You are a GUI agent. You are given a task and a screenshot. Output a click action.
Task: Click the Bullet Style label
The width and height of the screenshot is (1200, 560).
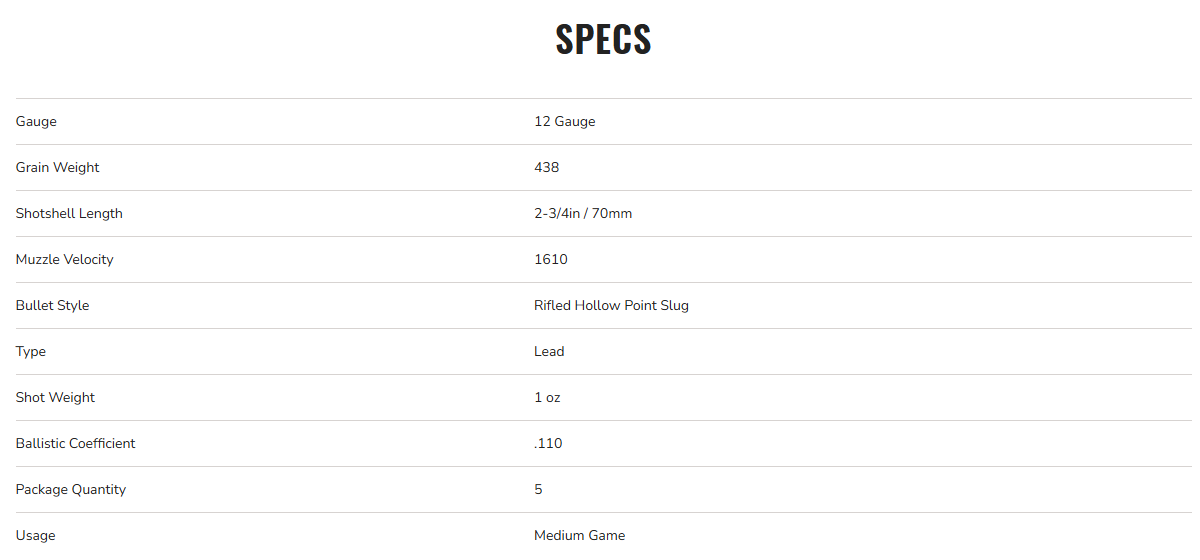pos(52,306)
